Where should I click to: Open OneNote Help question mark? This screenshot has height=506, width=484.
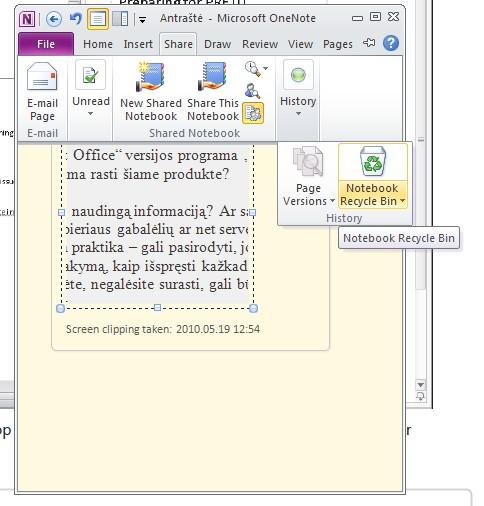point(391,43)
